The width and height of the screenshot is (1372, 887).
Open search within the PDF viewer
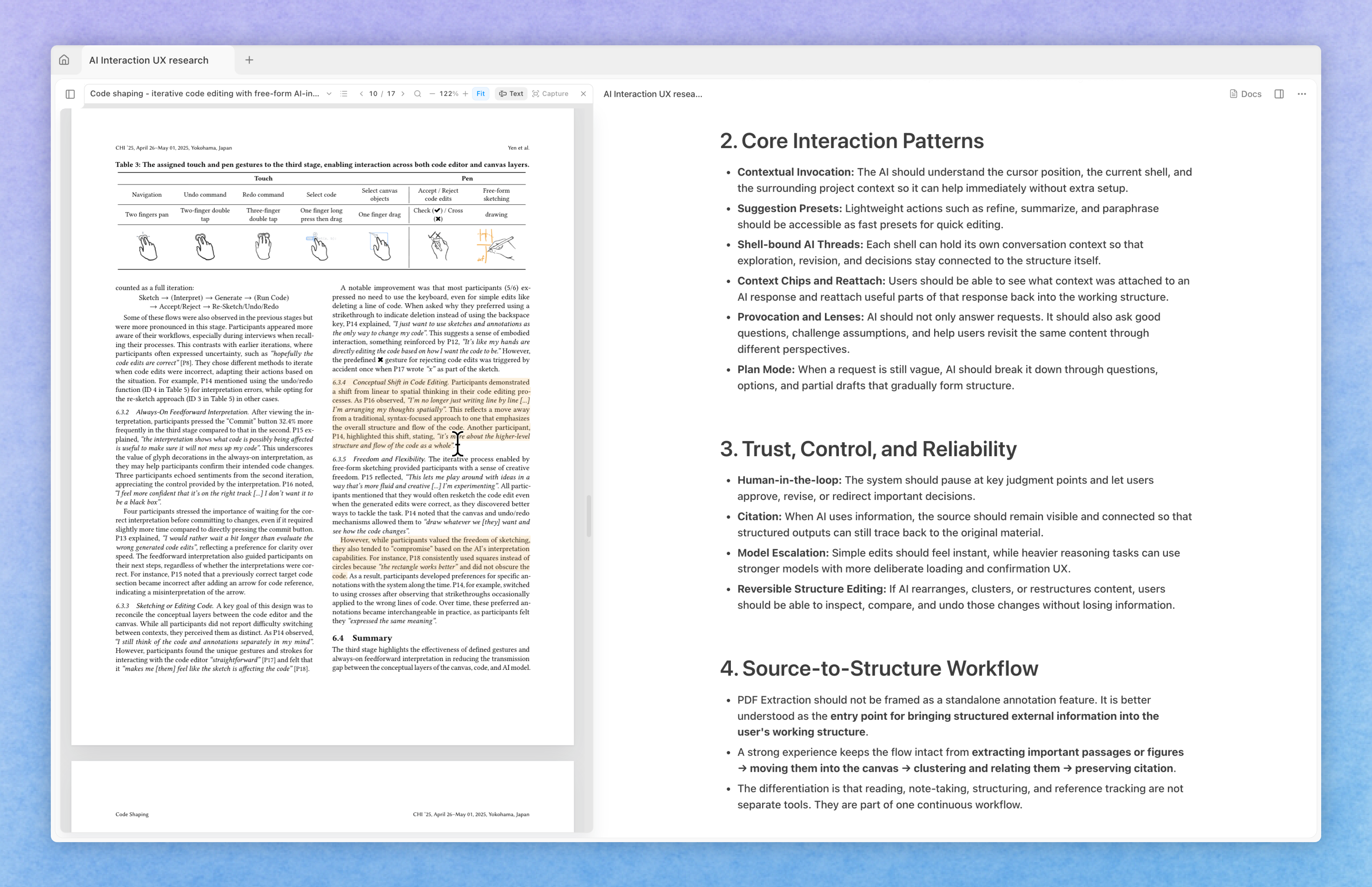417,93
